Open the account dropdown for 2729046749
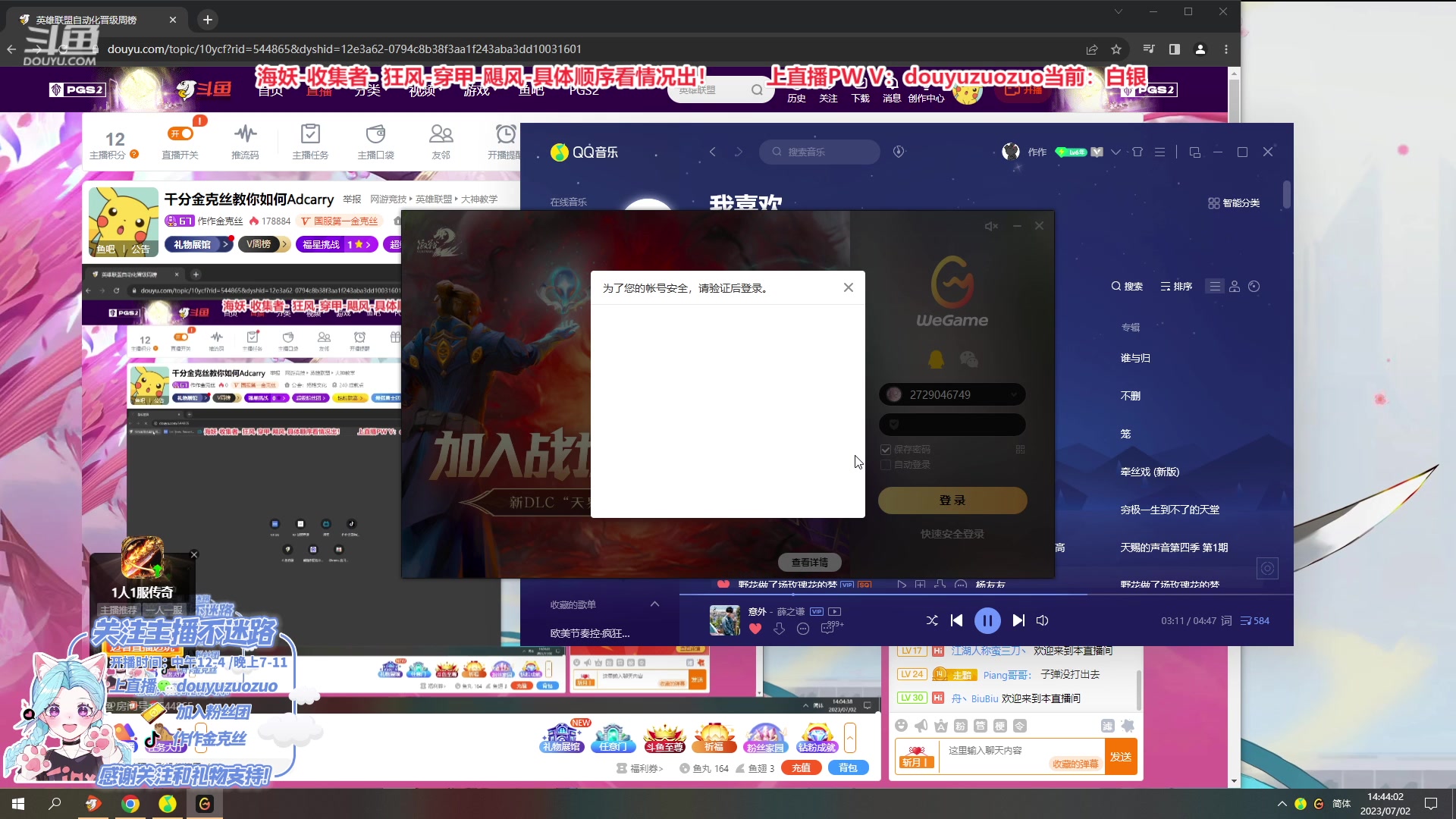 tap(1014, 395)
